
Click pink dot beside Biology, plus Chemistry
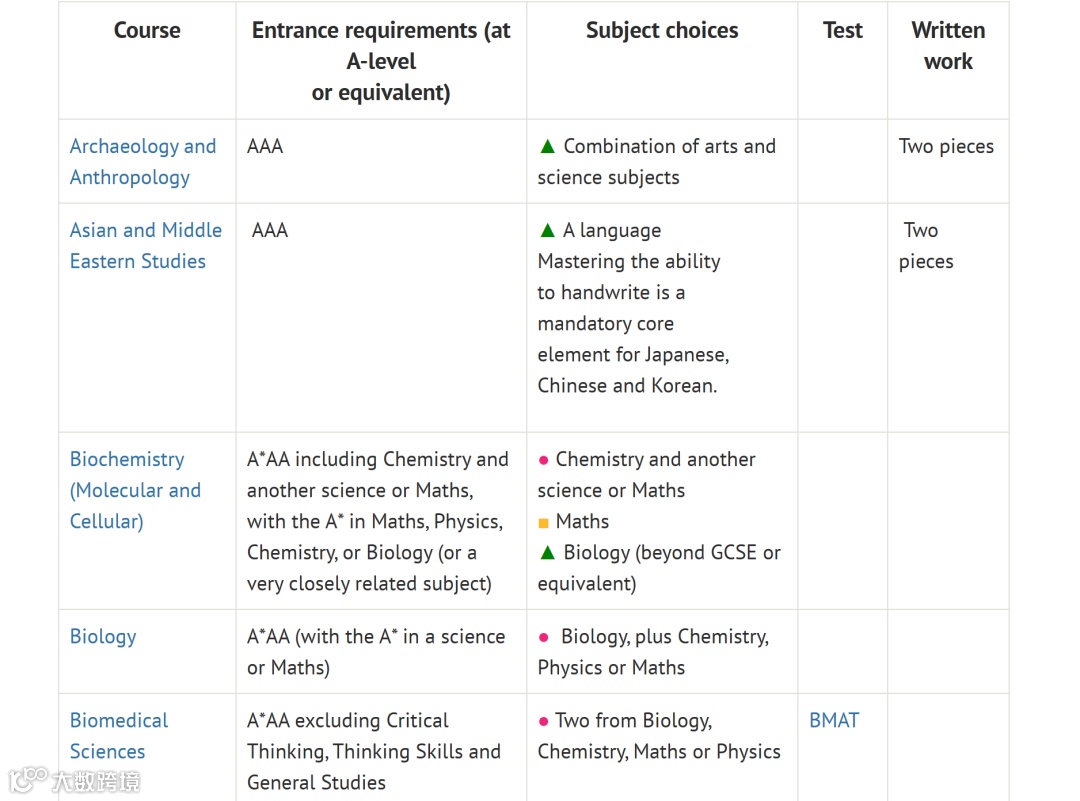tap(544, 638)
